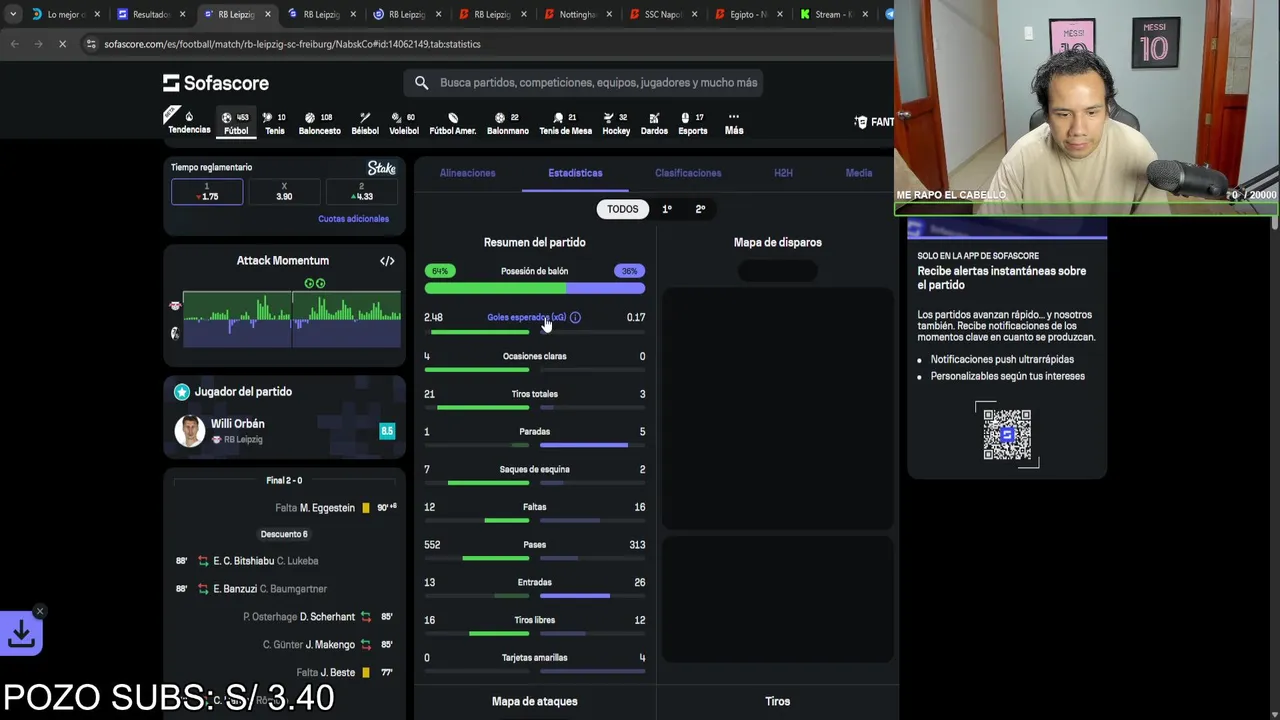Screen dimensions: 1280x720
Task: Select the Hockey sport category
Action: pyautogui.click(x=616, y=123)
